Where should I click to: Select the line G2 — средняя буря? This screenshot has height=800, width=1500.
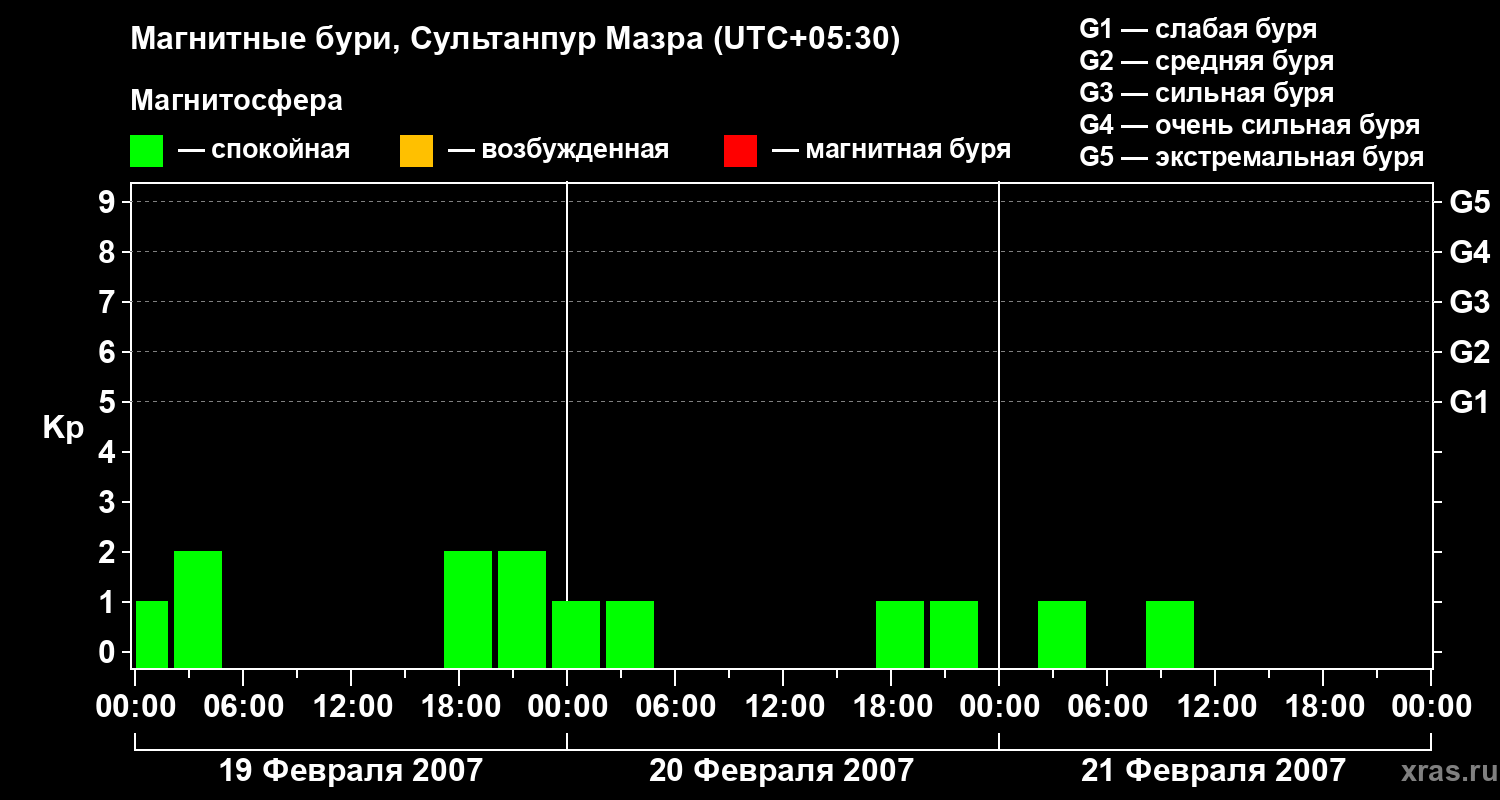pos(1207,61)
